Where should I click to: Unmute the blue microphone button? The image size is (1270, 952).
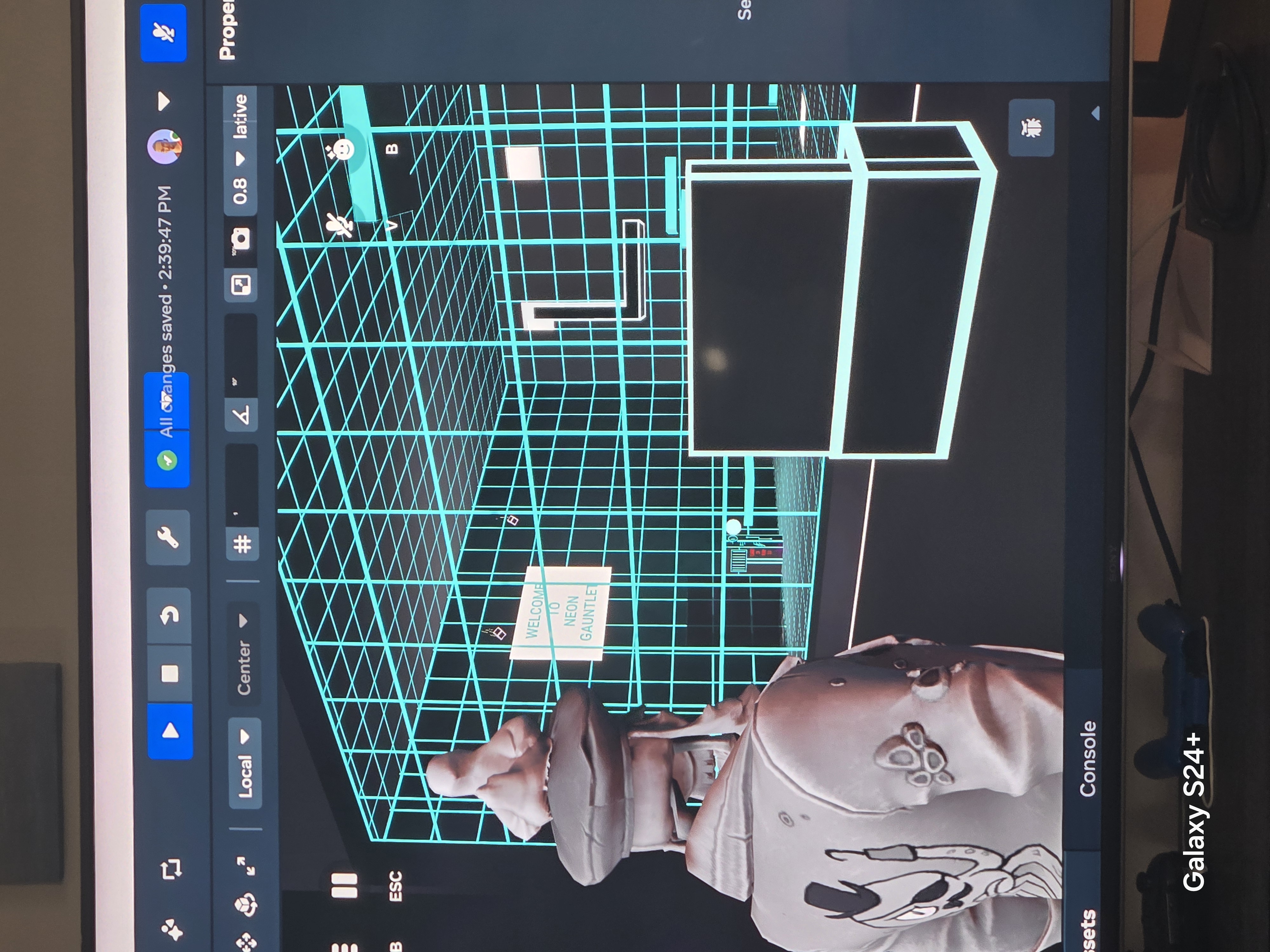(x=164, y=33)
